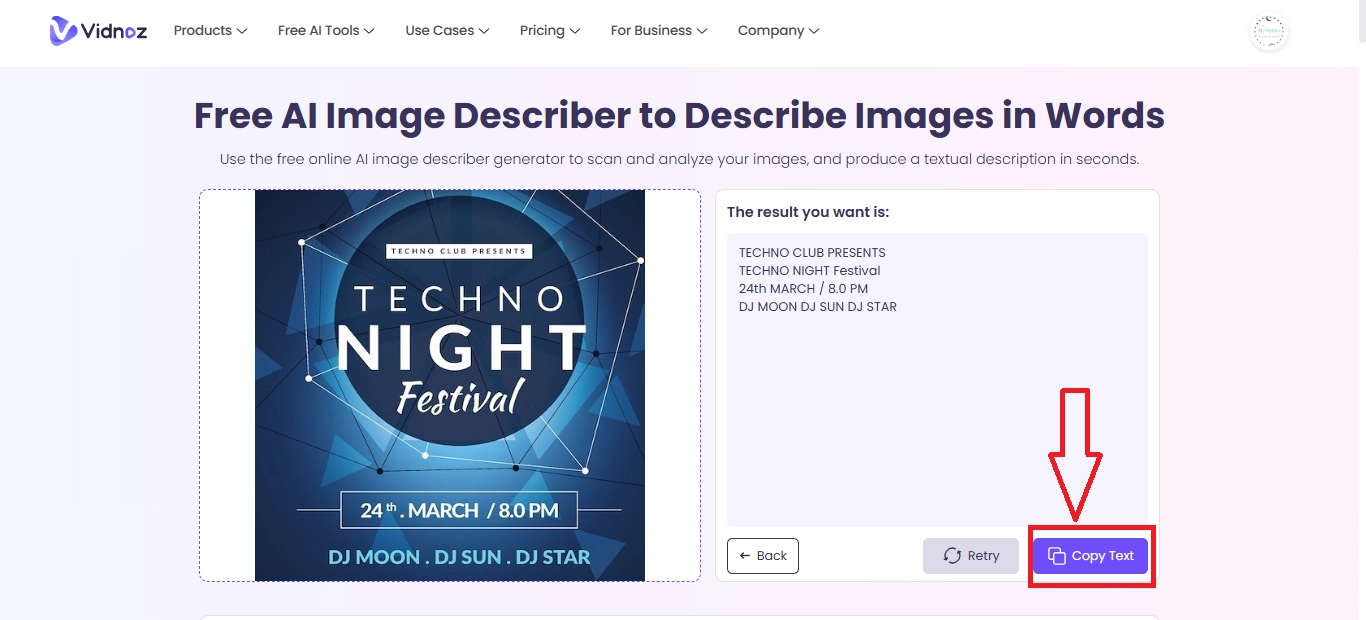Click the chevron next to Company
The height and width of the screenshot is (620, 1366).
tap(814, 31)
